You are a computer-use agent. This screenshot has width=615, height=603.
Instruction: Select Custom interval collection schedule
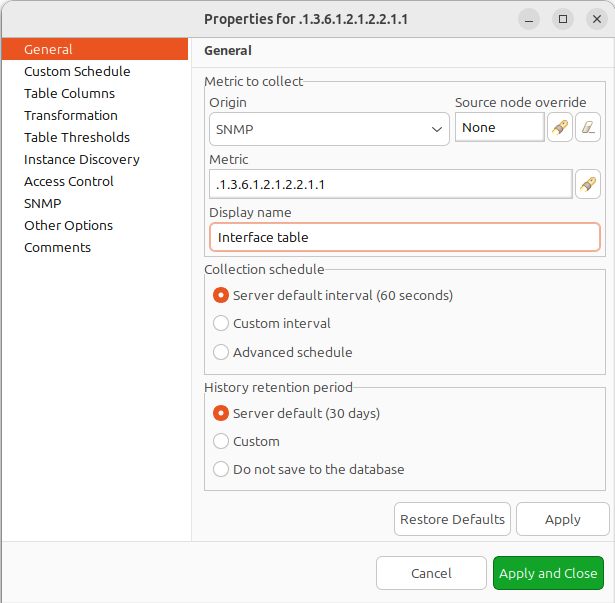[221, 324]
